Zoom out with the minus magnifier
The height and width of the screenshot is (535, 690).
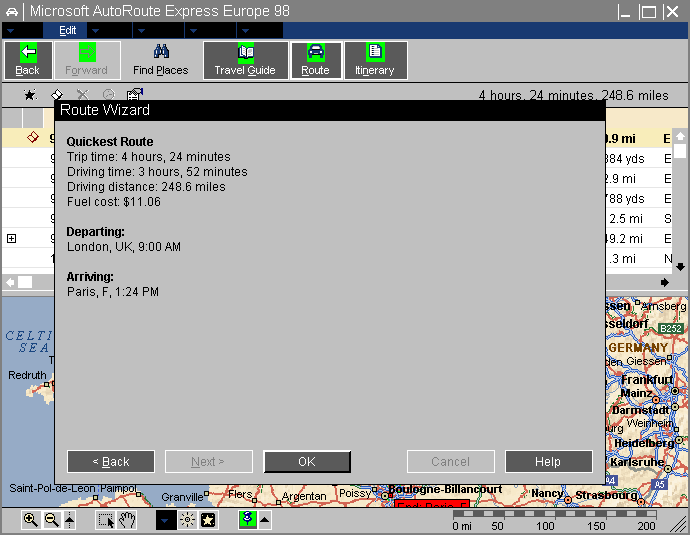point(52,520)
